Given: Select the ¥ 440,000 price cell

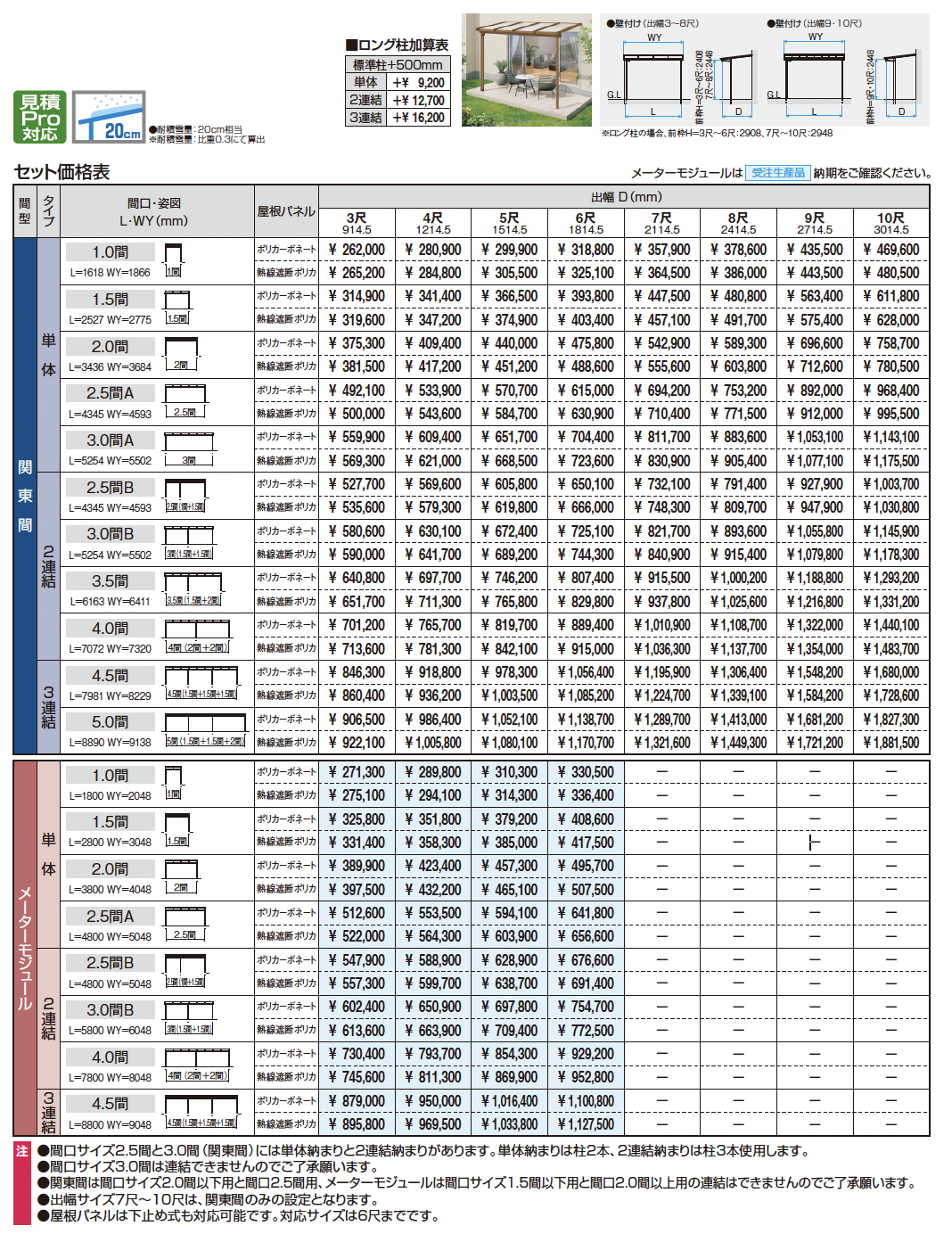Looking at the screenshot, I should 510,343.
